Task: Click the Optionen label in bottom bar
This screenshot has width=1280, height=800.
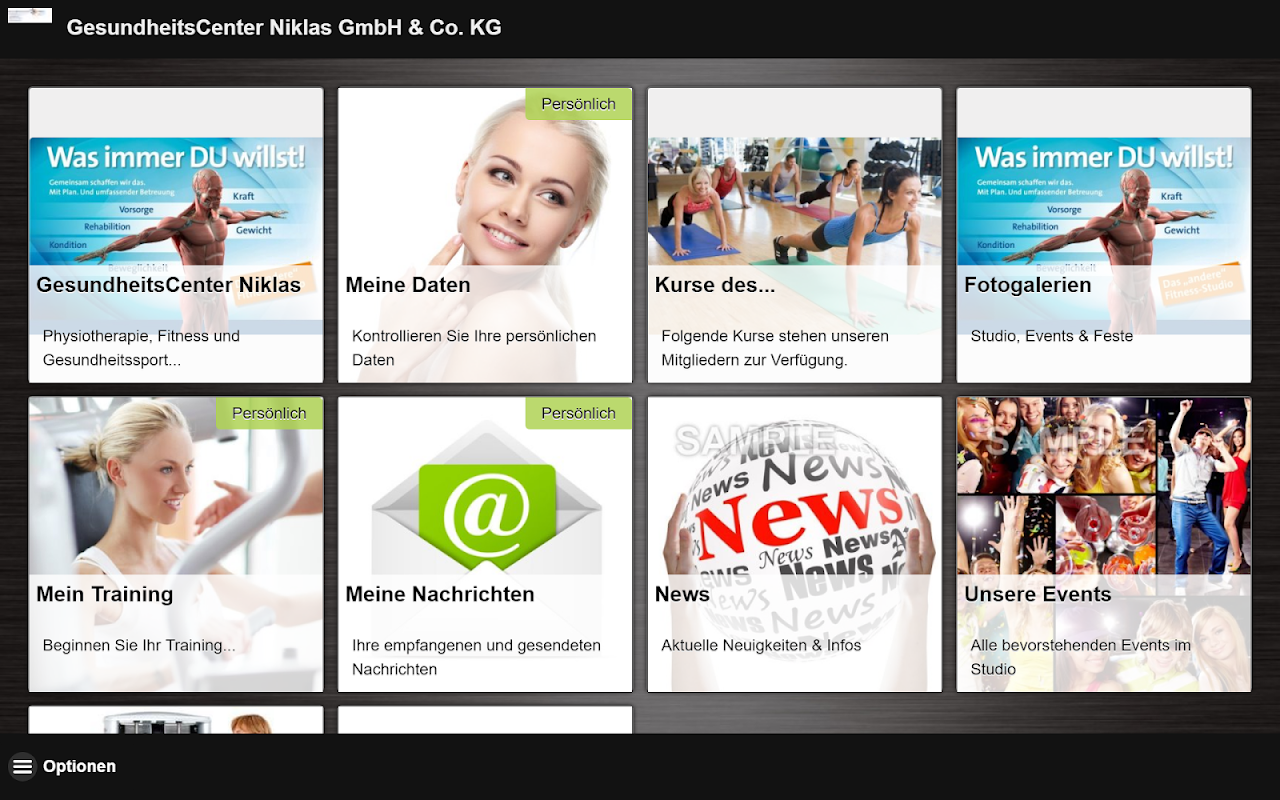Action: pos(79,767)
